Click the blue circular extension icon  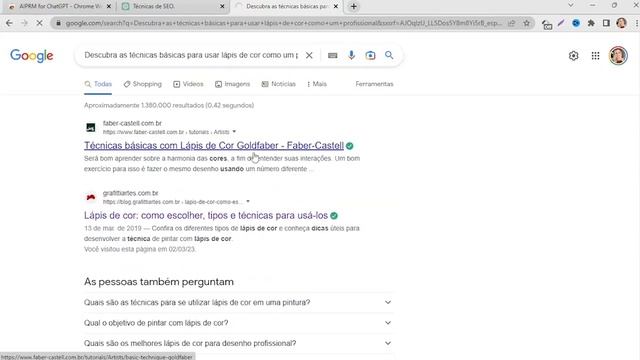click(576, 23)
